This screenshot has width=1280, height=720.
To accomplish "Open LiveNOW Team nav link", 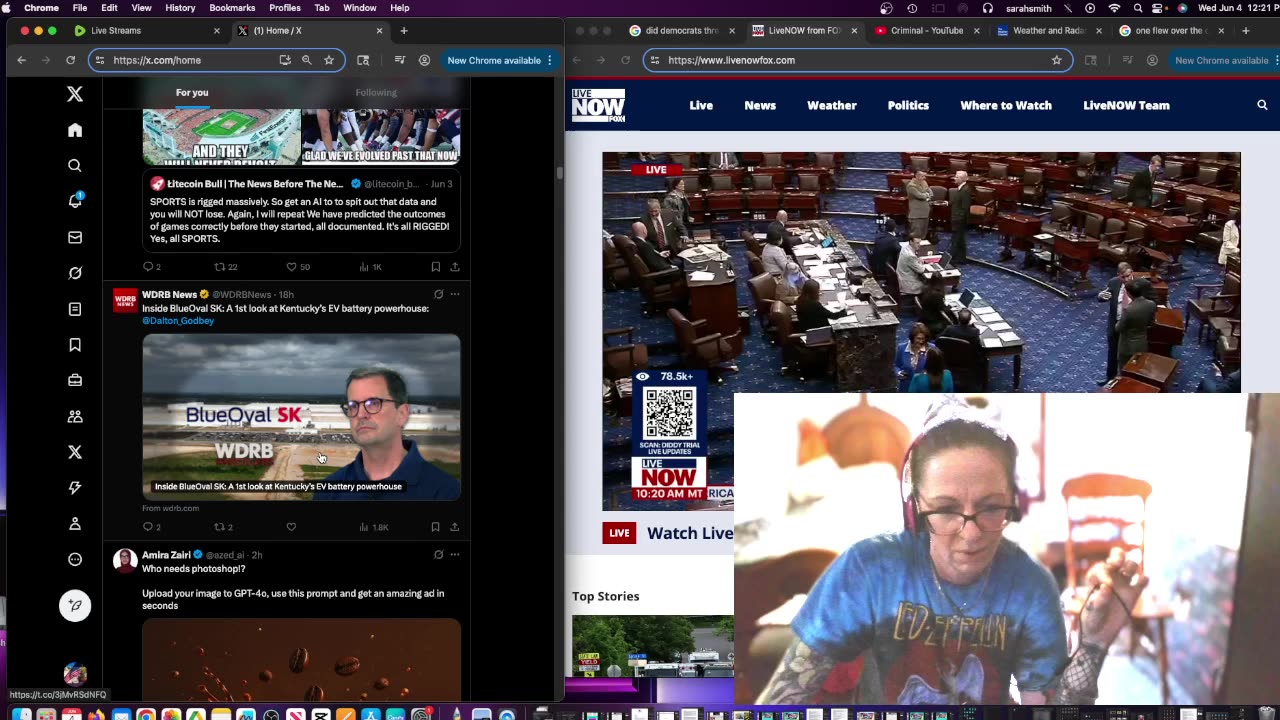I will [1126, 105].
